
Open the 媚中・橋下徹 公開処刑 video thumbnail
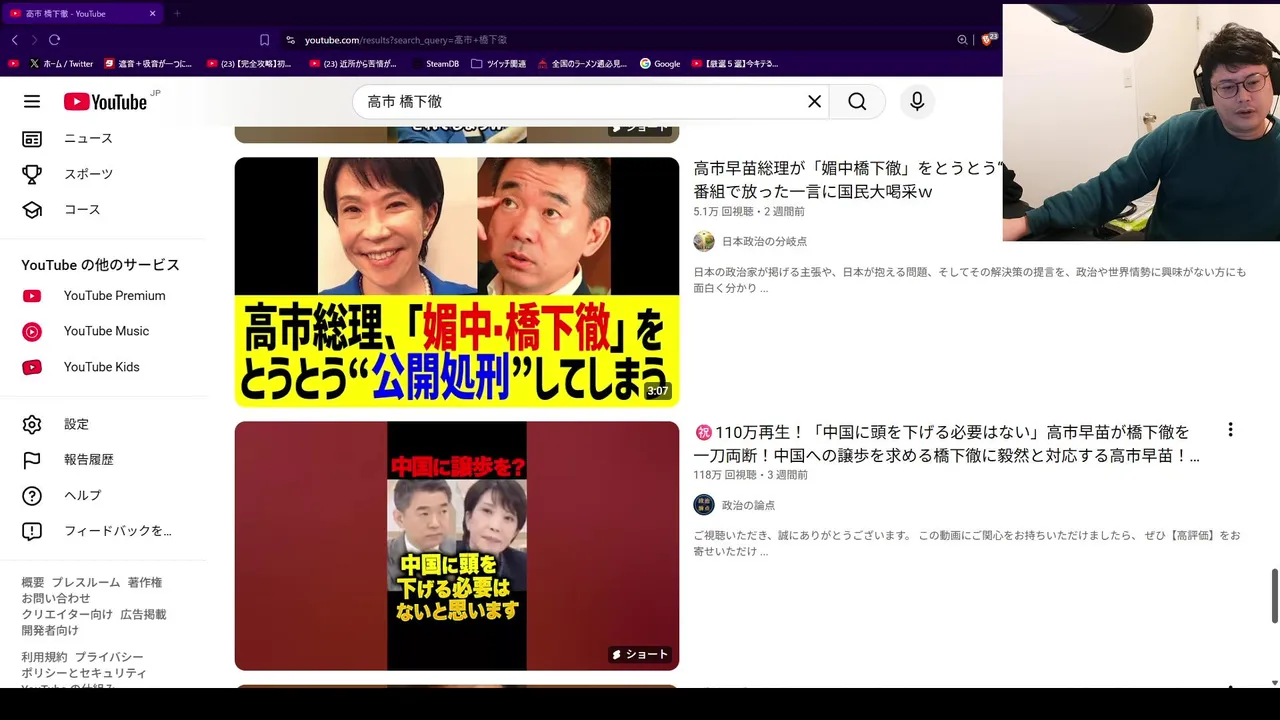click(457, 282)
